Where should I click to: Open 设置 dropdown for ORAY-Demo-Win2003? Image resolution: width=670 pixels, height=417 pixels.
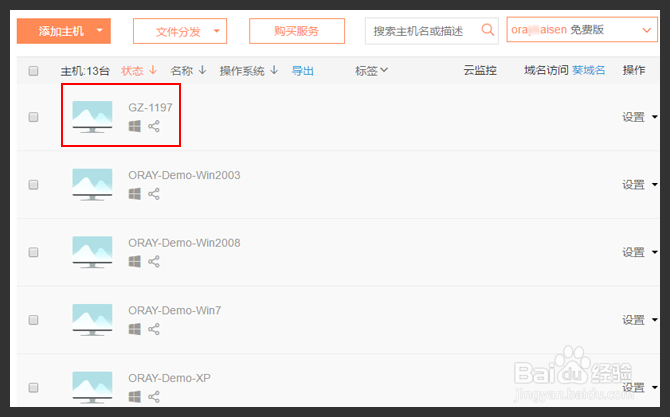[640, 185]
